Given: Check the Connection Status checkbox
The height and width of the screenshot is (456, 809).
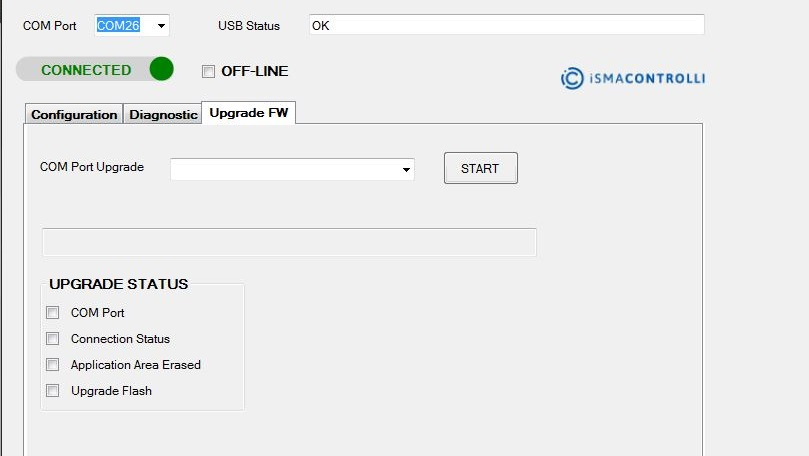Looking at the screenshot, I should (53, 339).
